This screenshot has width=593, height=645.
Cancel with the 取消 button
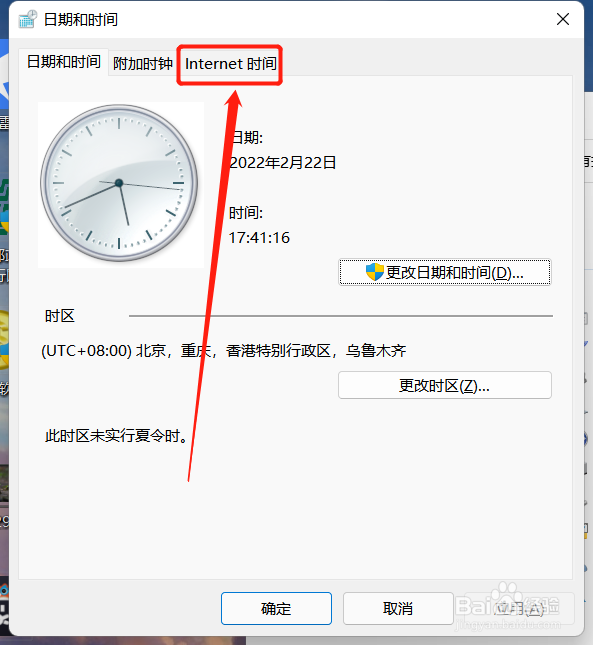click(x=398, y=608)
